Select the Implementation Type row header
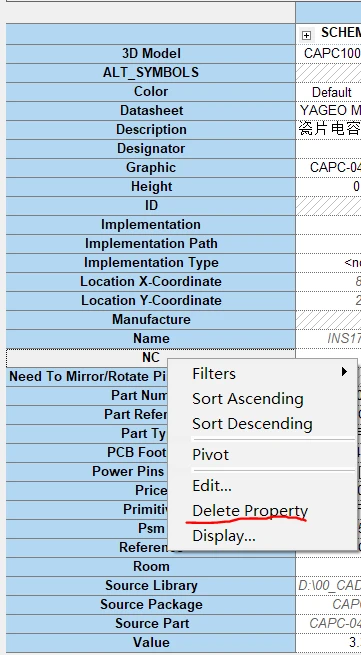 151,263
